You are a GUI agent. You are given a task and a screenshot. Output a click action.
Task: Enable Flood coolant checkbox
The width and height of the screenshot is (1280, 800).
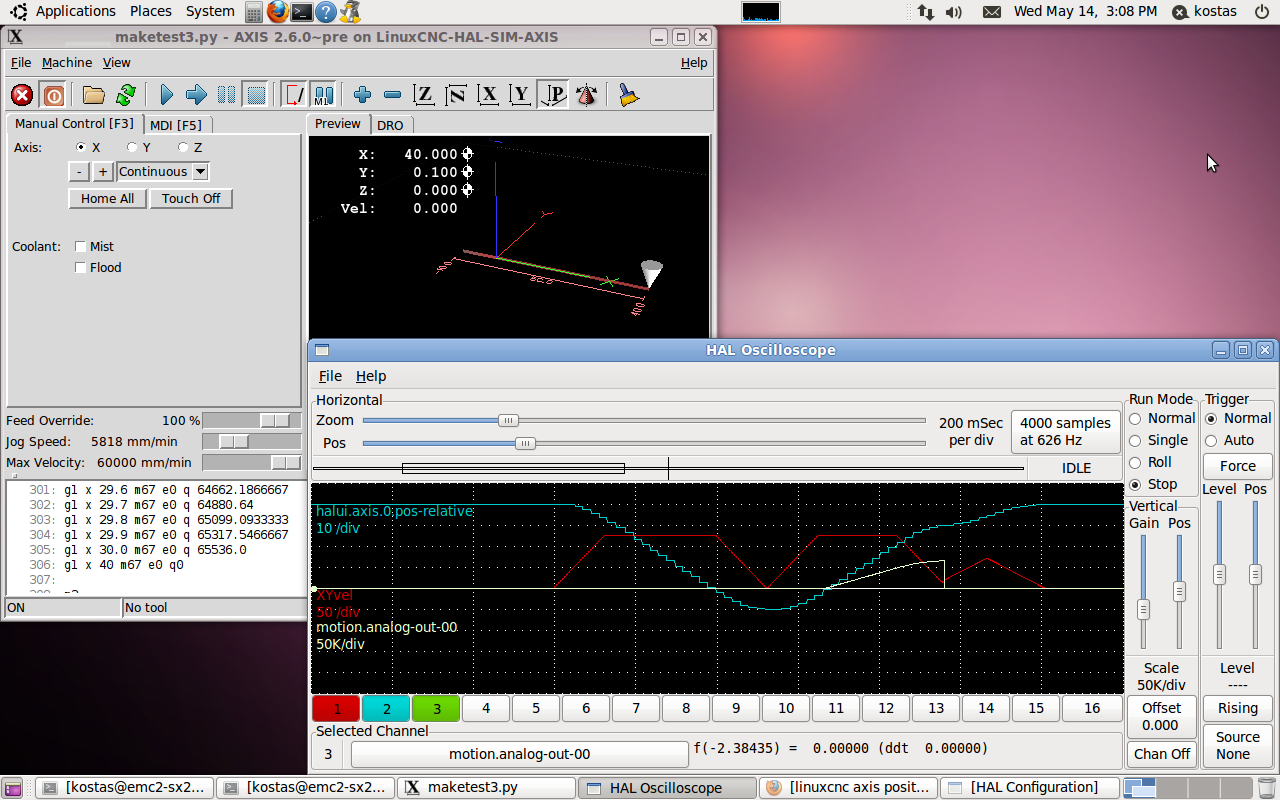click(81, 268)
